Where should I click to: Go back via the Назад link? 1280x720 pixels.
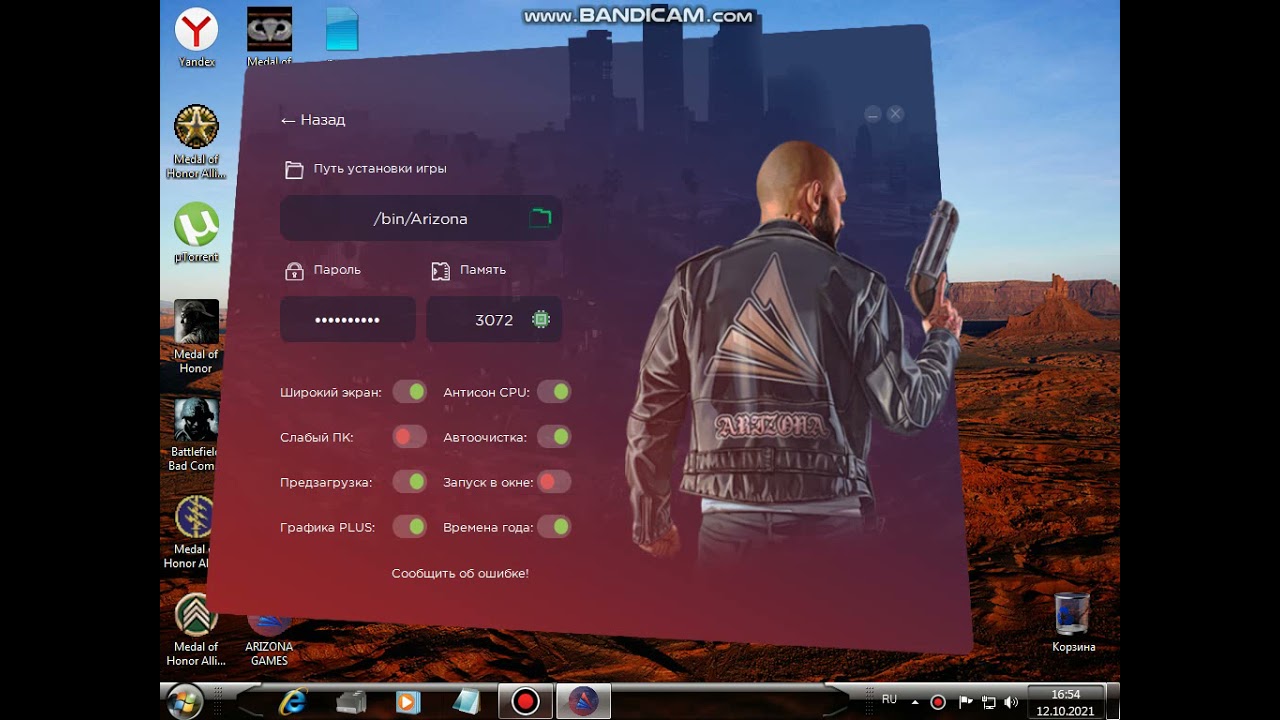312,119
